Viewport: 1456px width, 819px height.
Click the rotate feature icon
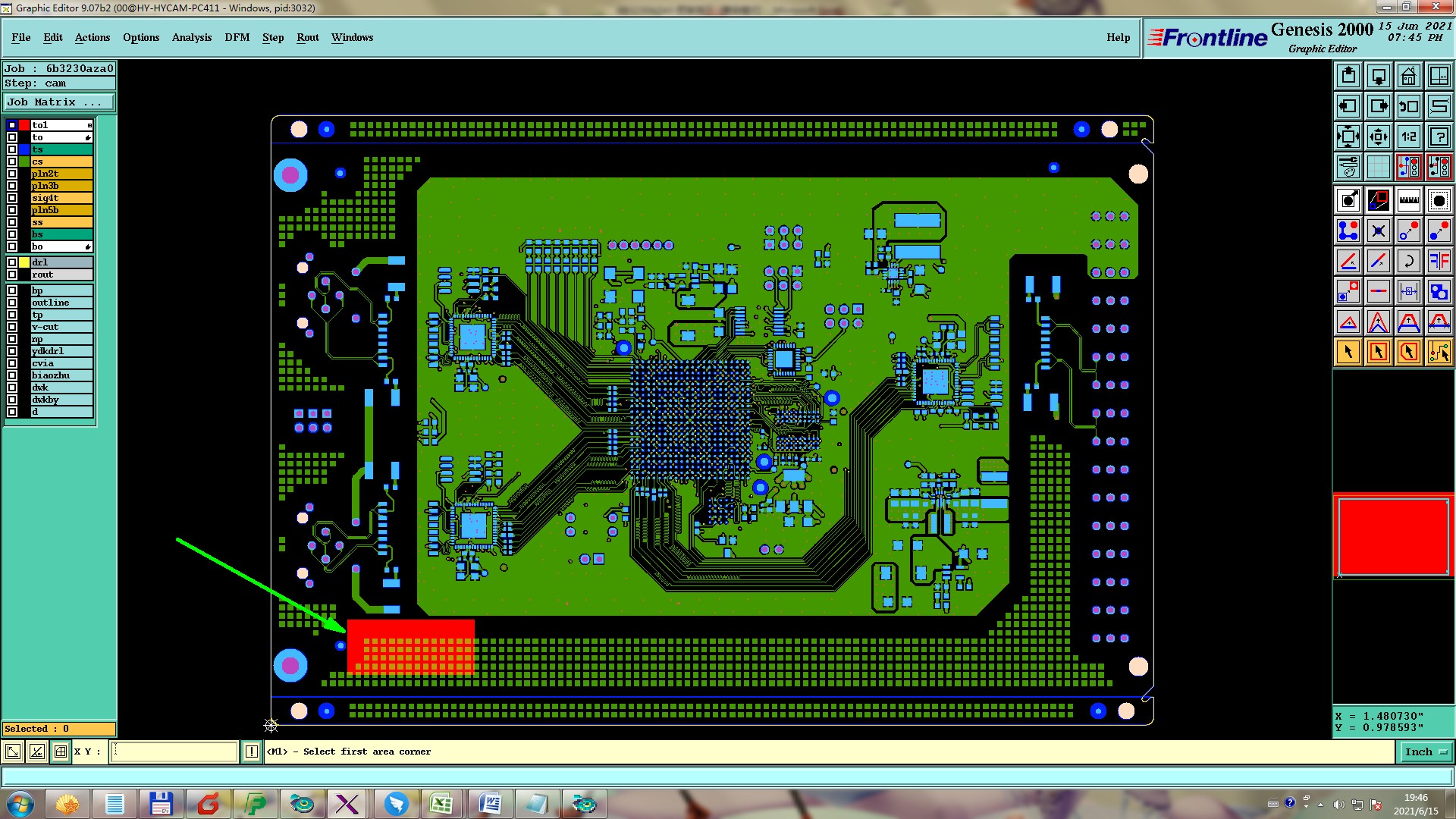pyautogui.click(x=1408, y=261)
